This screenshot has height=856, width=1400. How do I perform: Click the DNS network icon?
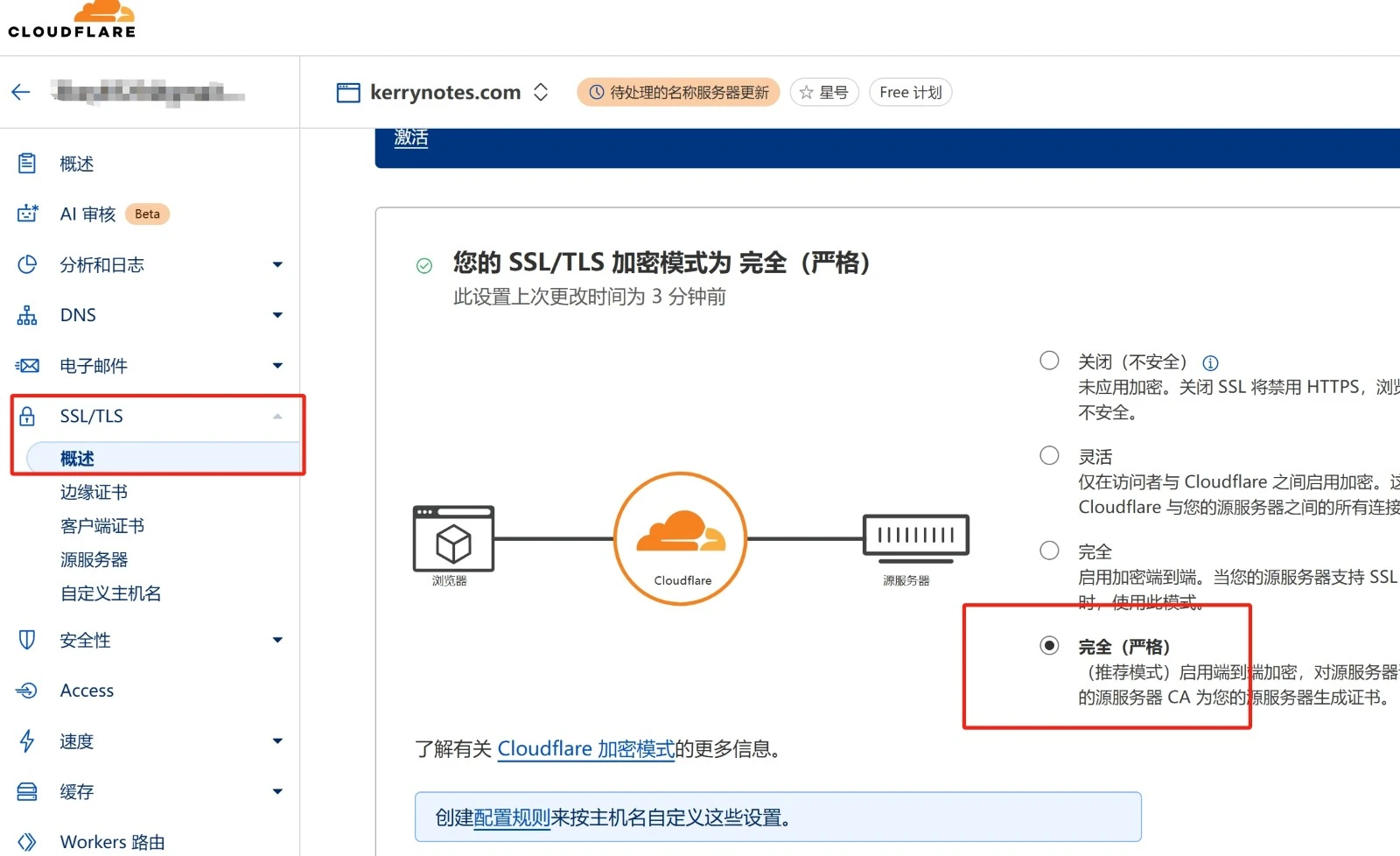click(27, 315)
